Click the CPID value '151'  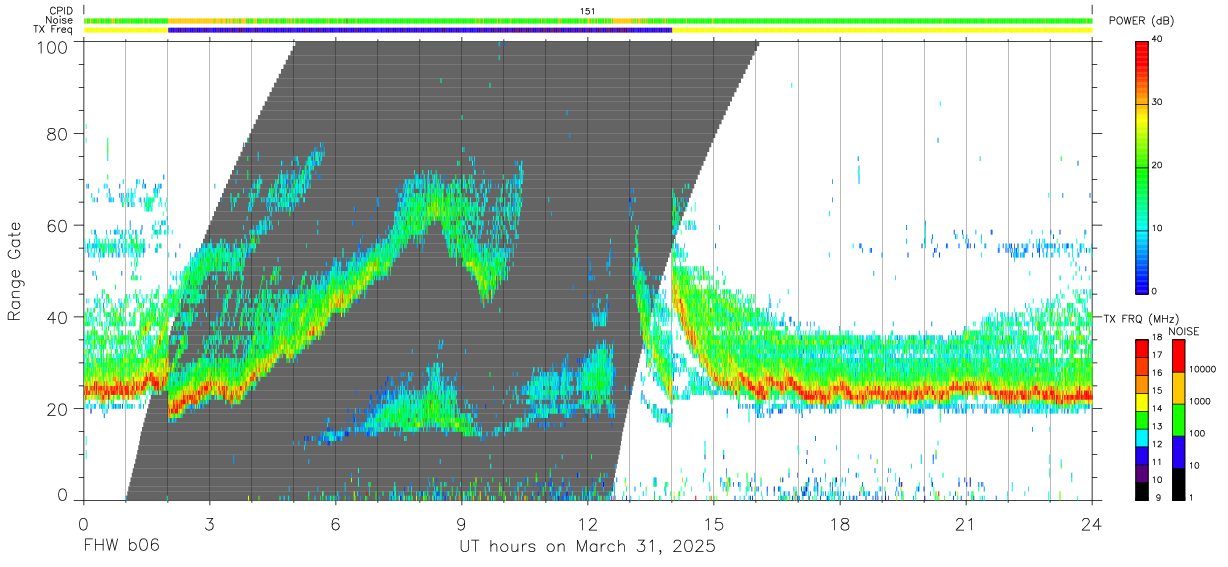pos(588,11)
